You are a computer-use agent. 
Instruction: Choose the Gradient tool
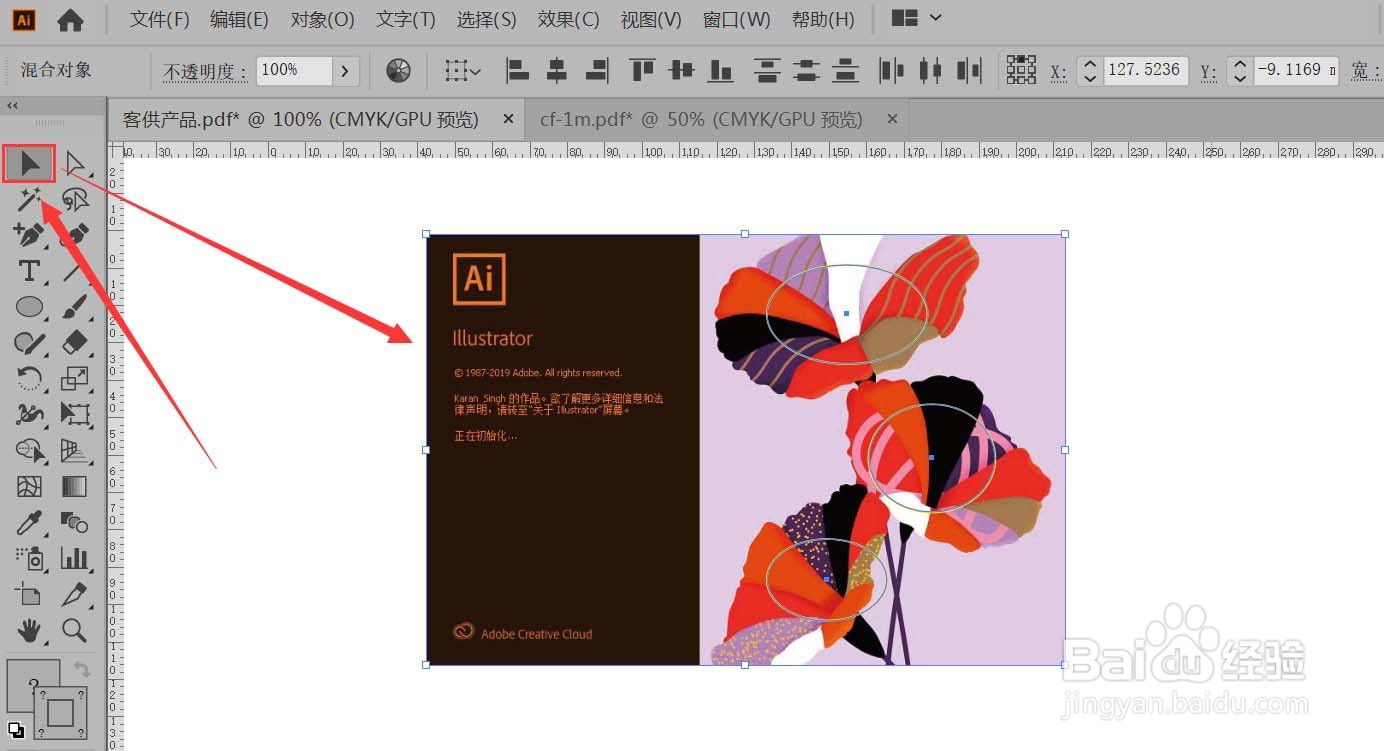tap(75, 487)
